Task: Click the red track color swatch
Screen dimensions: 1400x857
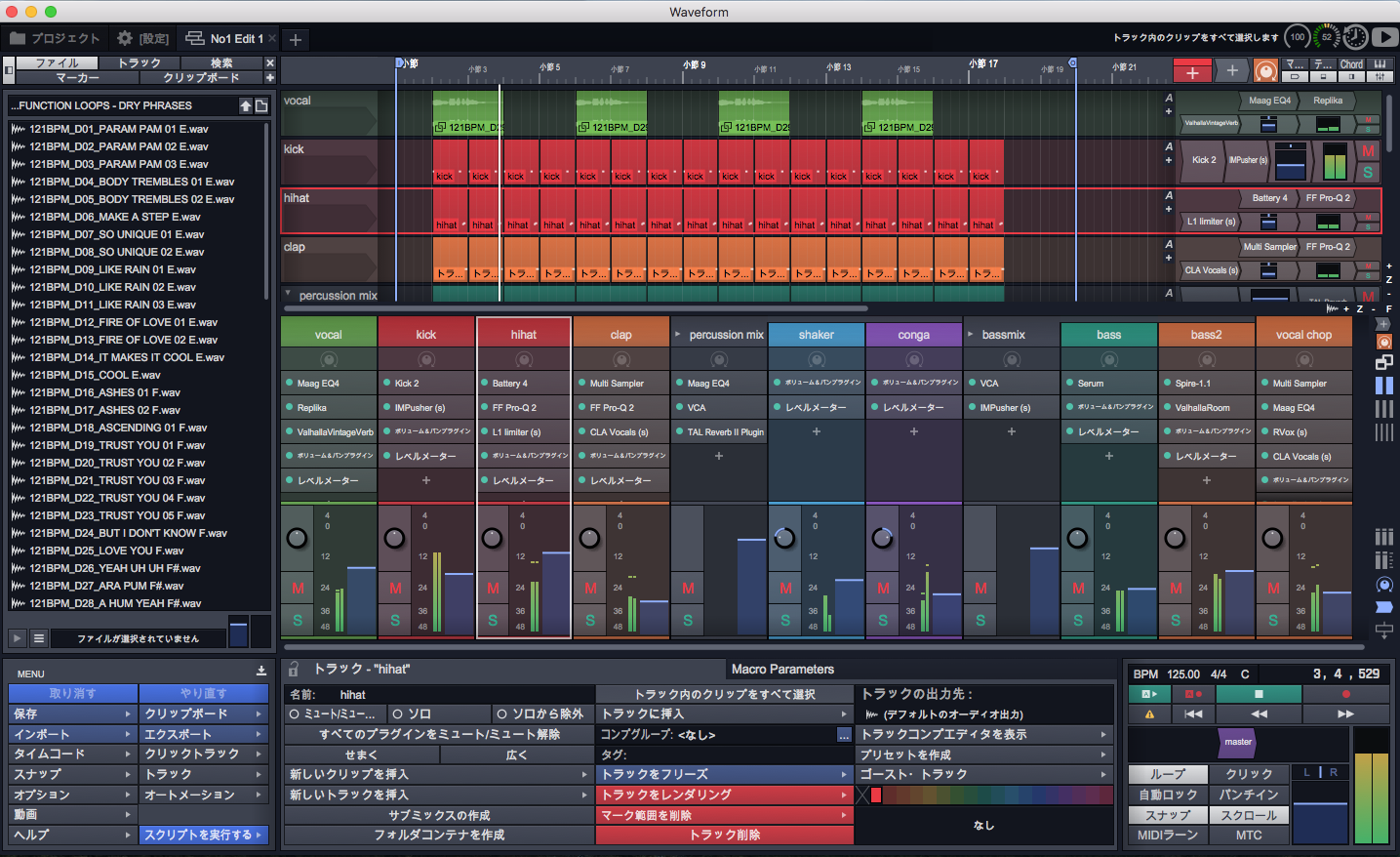Action: click(x=876, y=796)
